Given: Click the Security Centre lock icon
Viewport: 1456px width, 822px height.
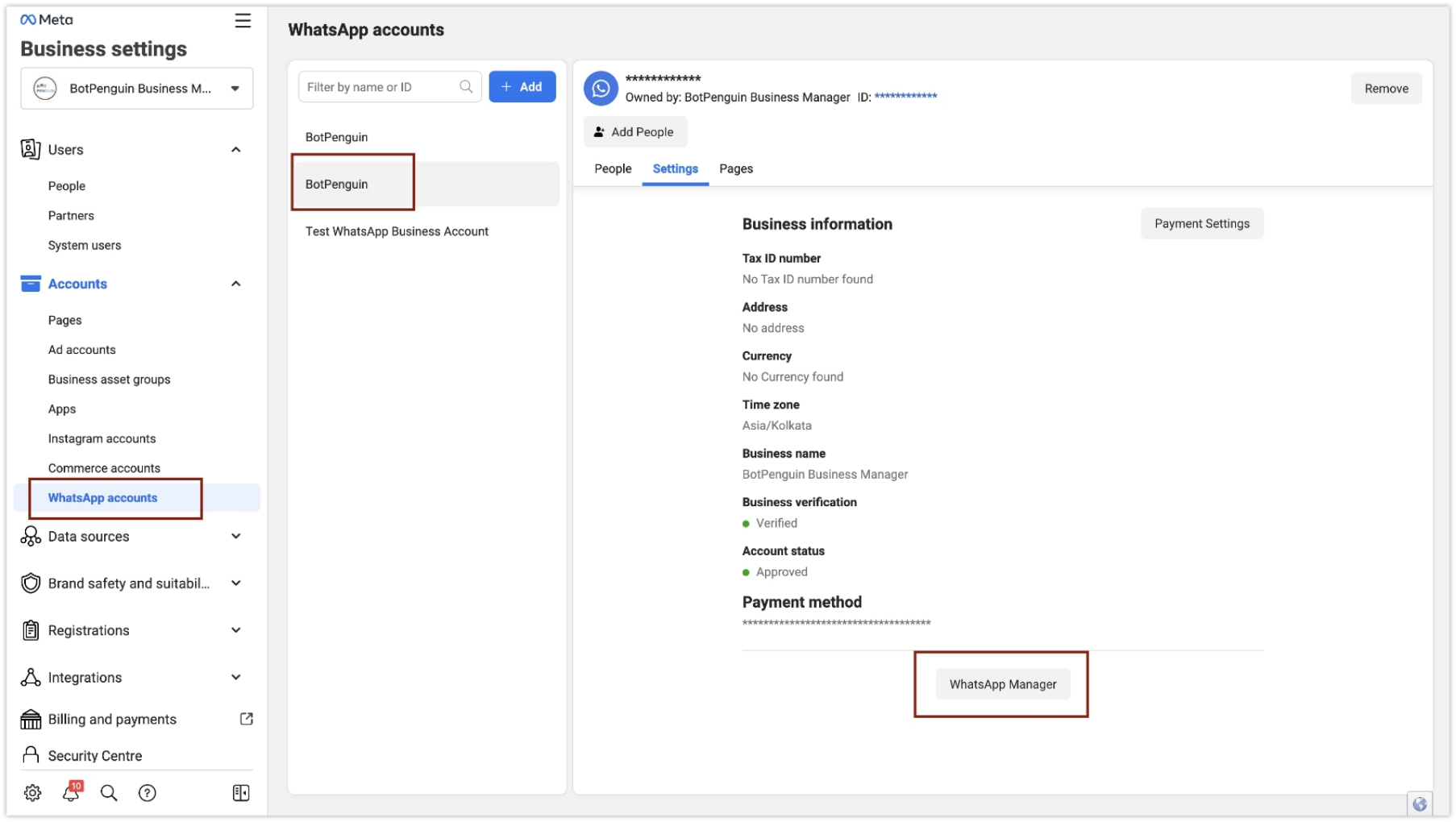Looking at the screenshot, I should 31,755.
